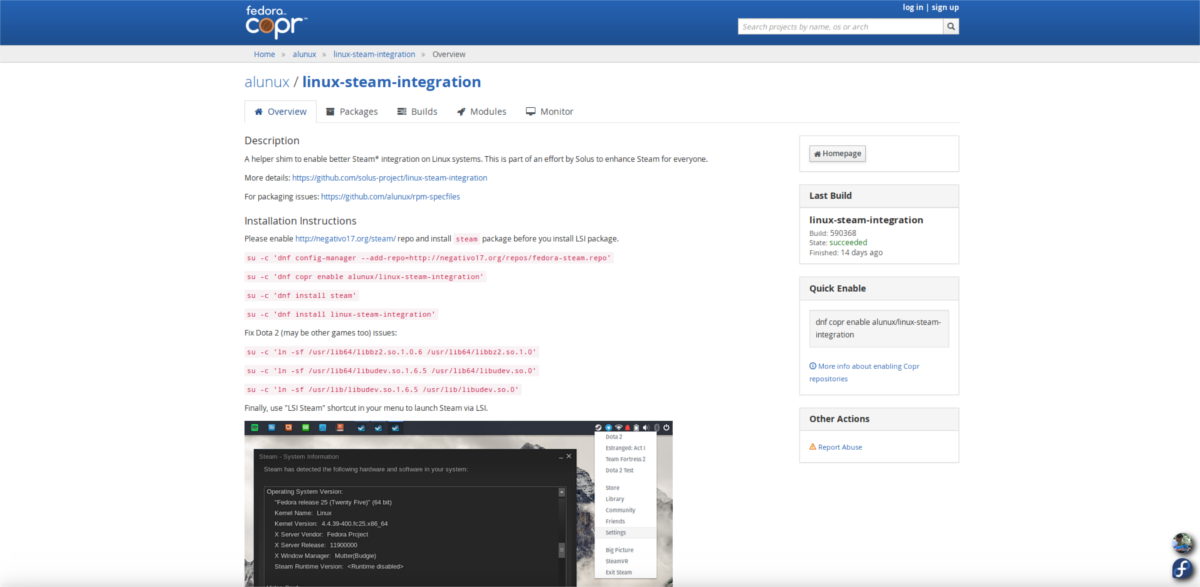
Task: Click the search magnifier button
Action: click(951, 27)
